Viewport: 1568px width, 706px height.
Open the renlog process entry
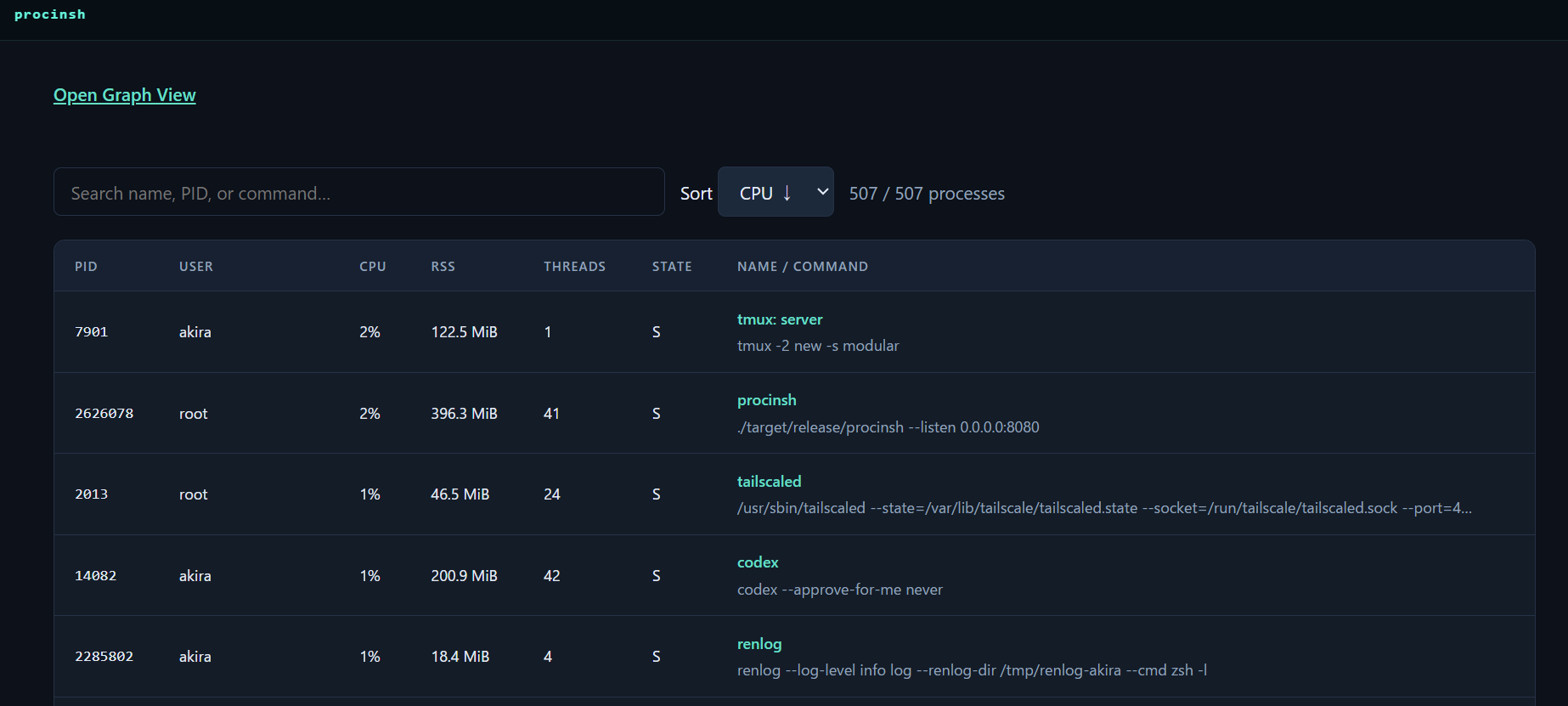point(759,644)
